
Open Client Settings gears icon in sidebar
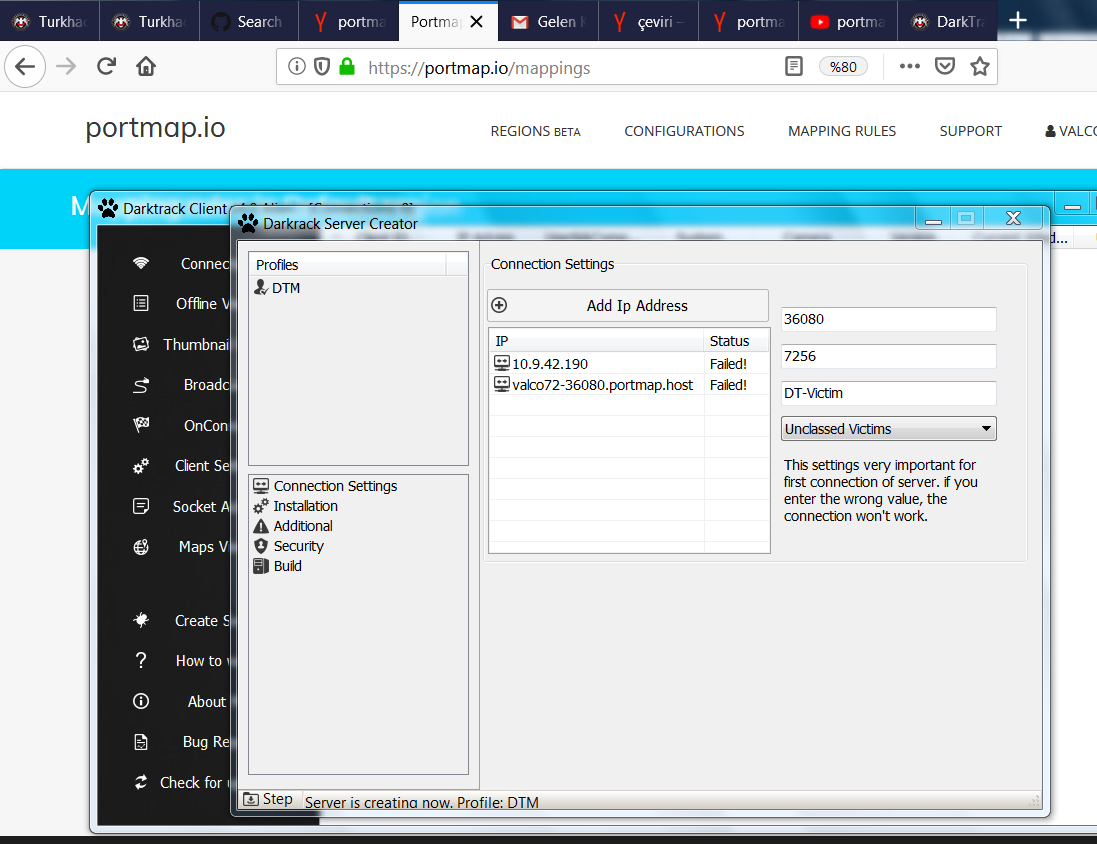tap(141, 465)
